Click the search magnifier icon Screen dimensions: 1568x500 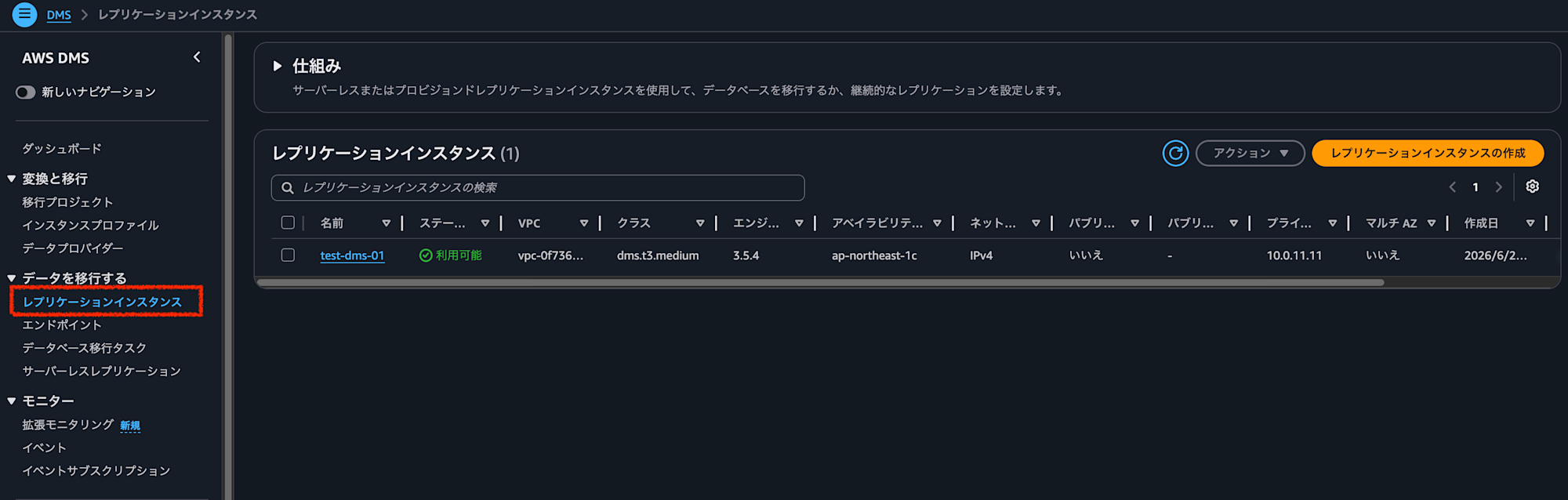pyautogui.click(x=288, y=188)
